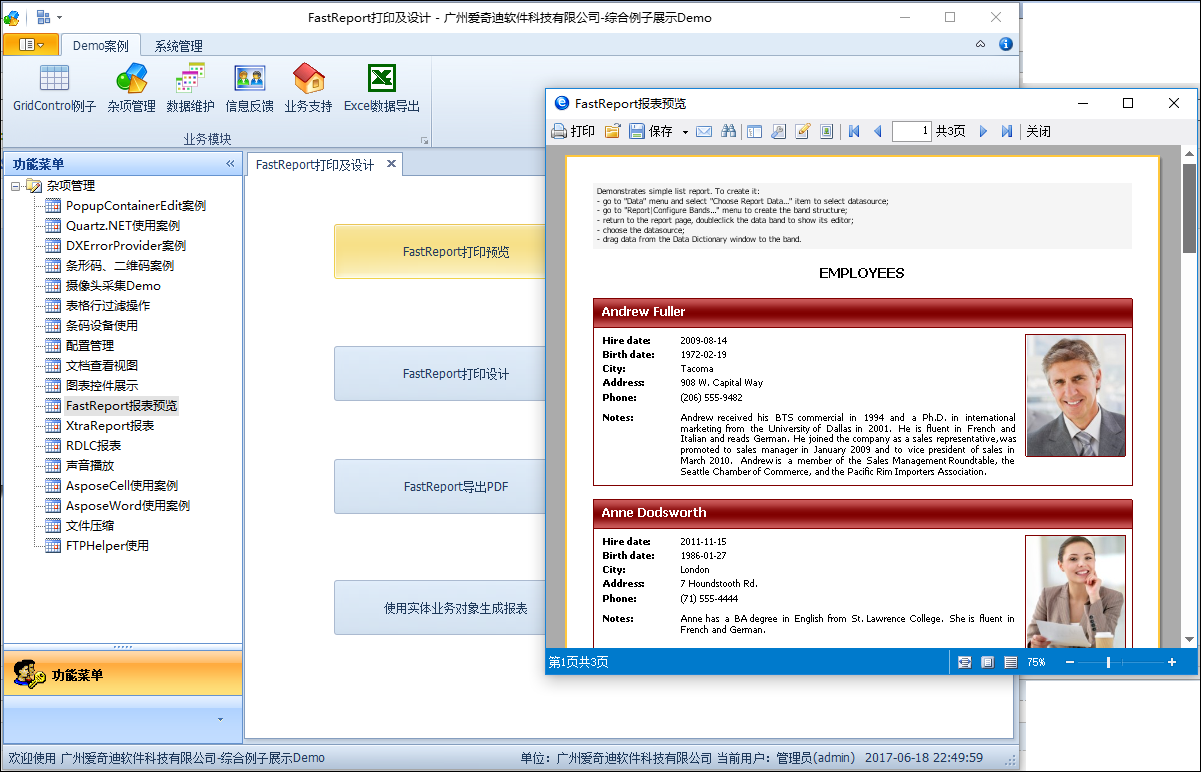The width and height of the screenshot is (1201, 772).
Task: Select 条形码、二维码案例 in the tree
Action: (x=120, y=266)
